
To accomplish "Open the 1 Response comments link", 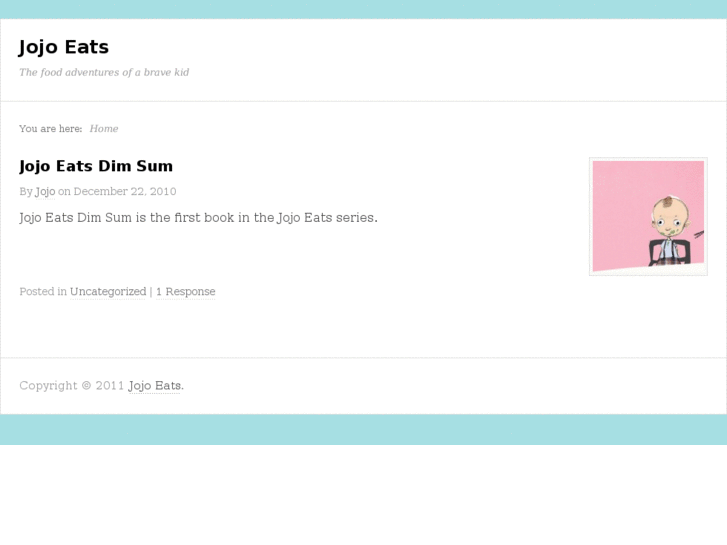I will (185, 292).
